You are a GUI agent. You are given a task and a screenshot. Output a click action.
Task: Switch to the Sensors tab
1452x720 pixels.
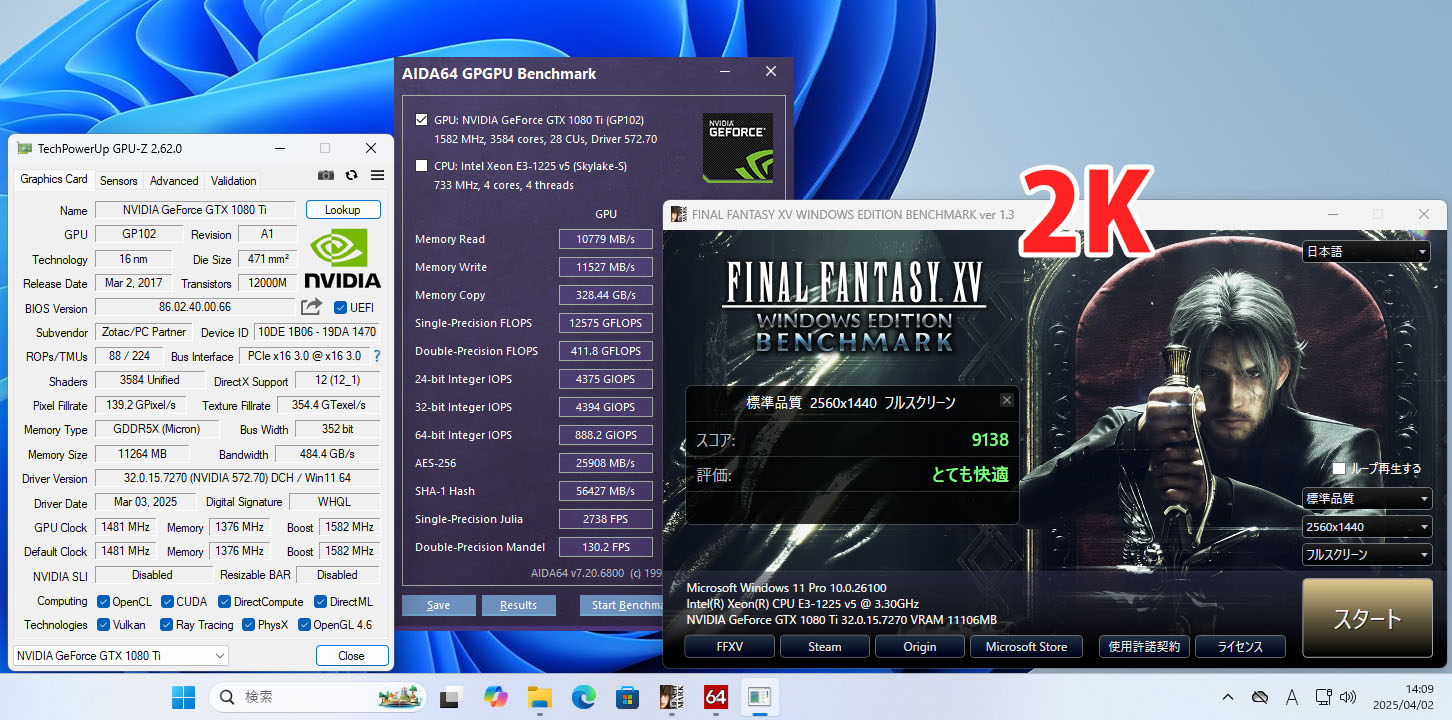pos(119,181)
